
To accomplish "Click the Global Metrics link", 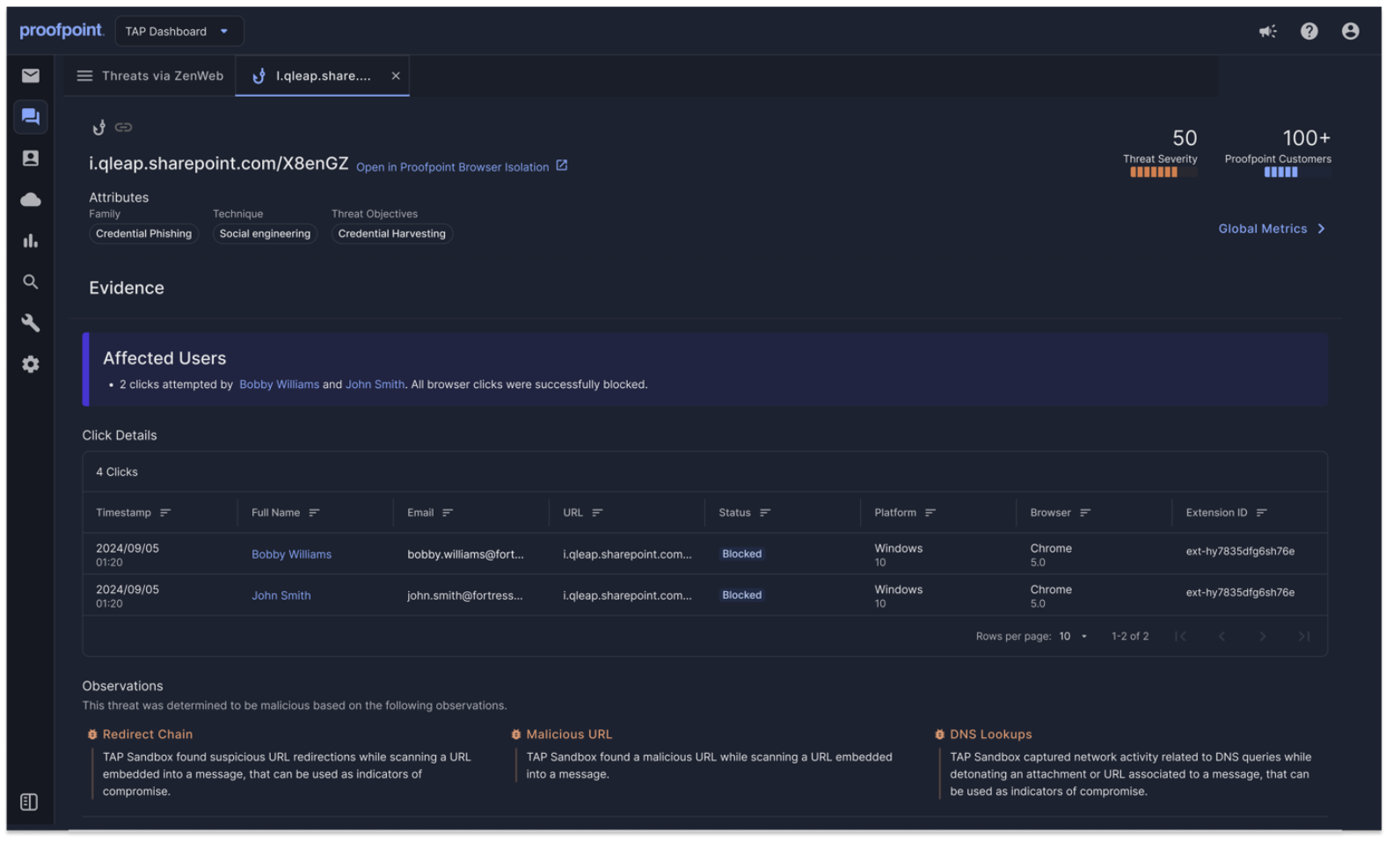I will 1263,229.
